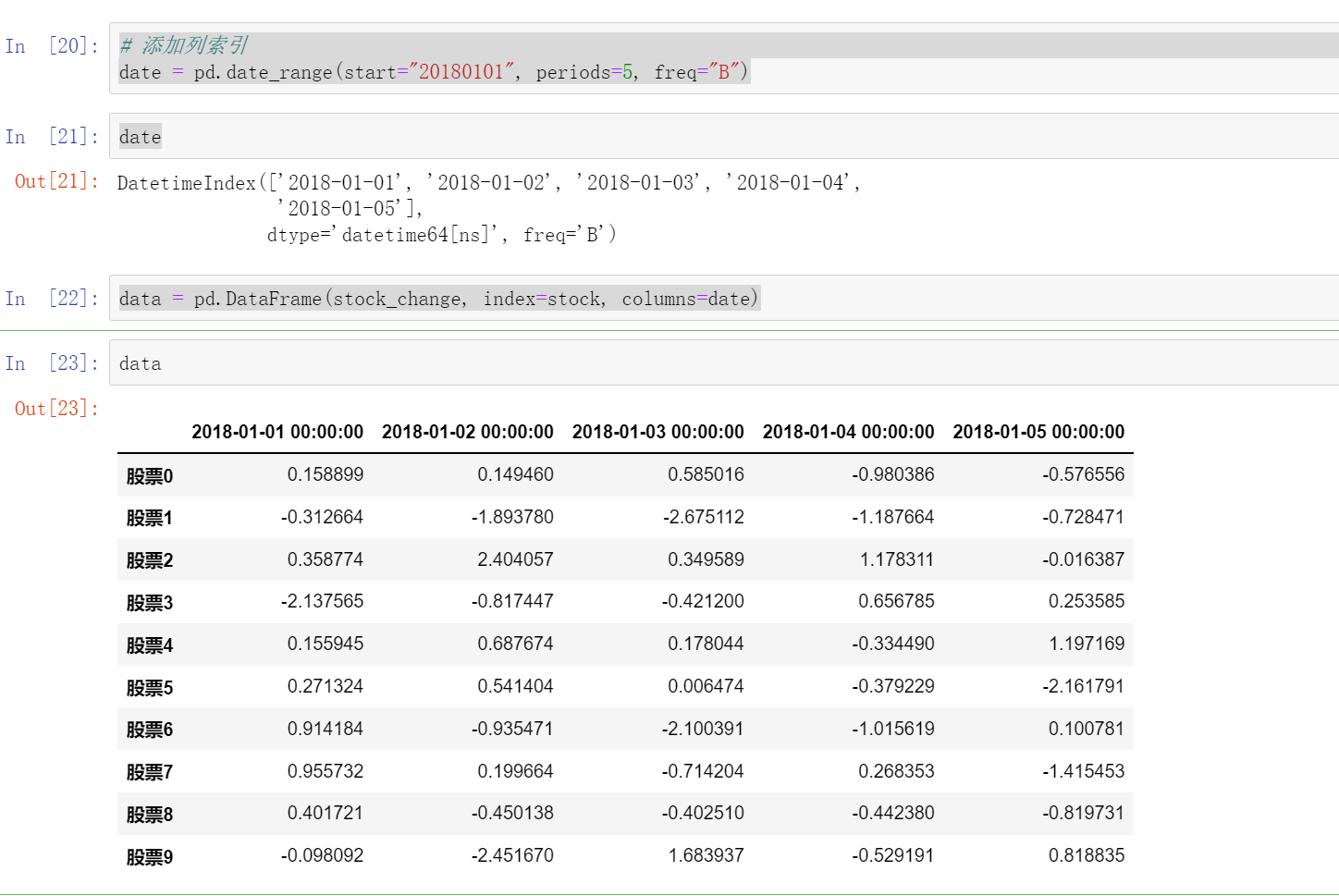This screenshot has width=1339, height=896.
Task: Click the In [21]: prompt label
Action: coord(52,137)
